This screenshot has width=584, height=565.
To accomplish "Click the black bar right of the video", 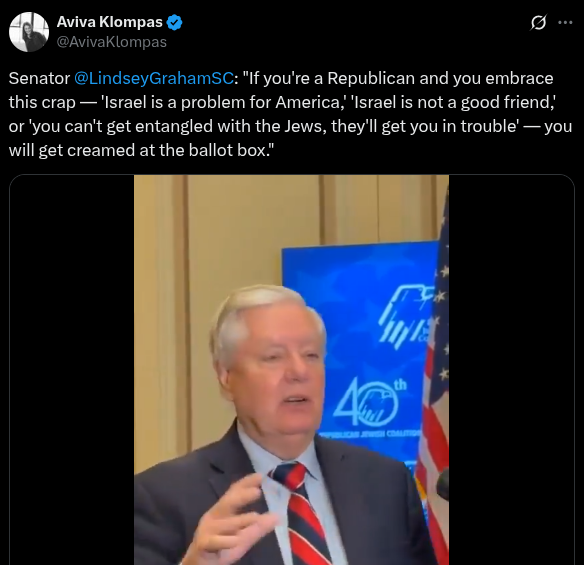I will coord(511,370).
